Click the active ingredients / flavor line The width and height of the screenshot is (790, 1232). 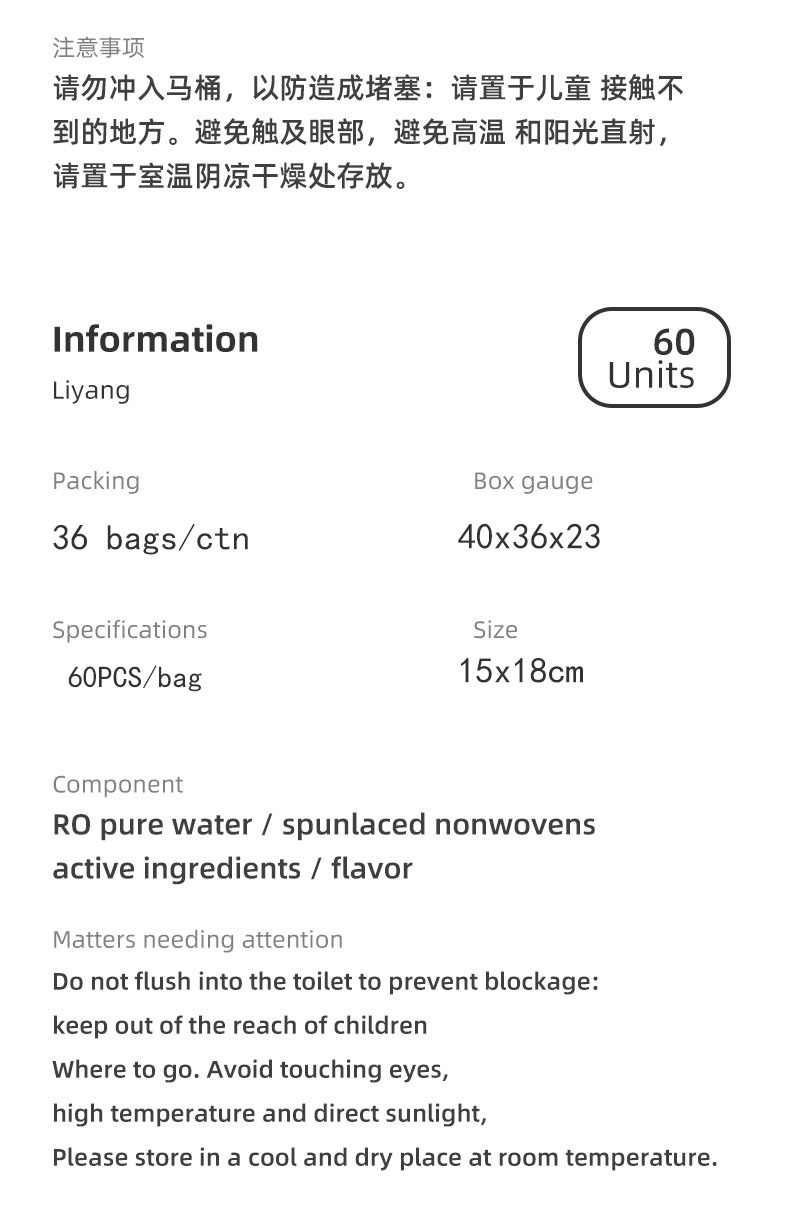[232, 868]
